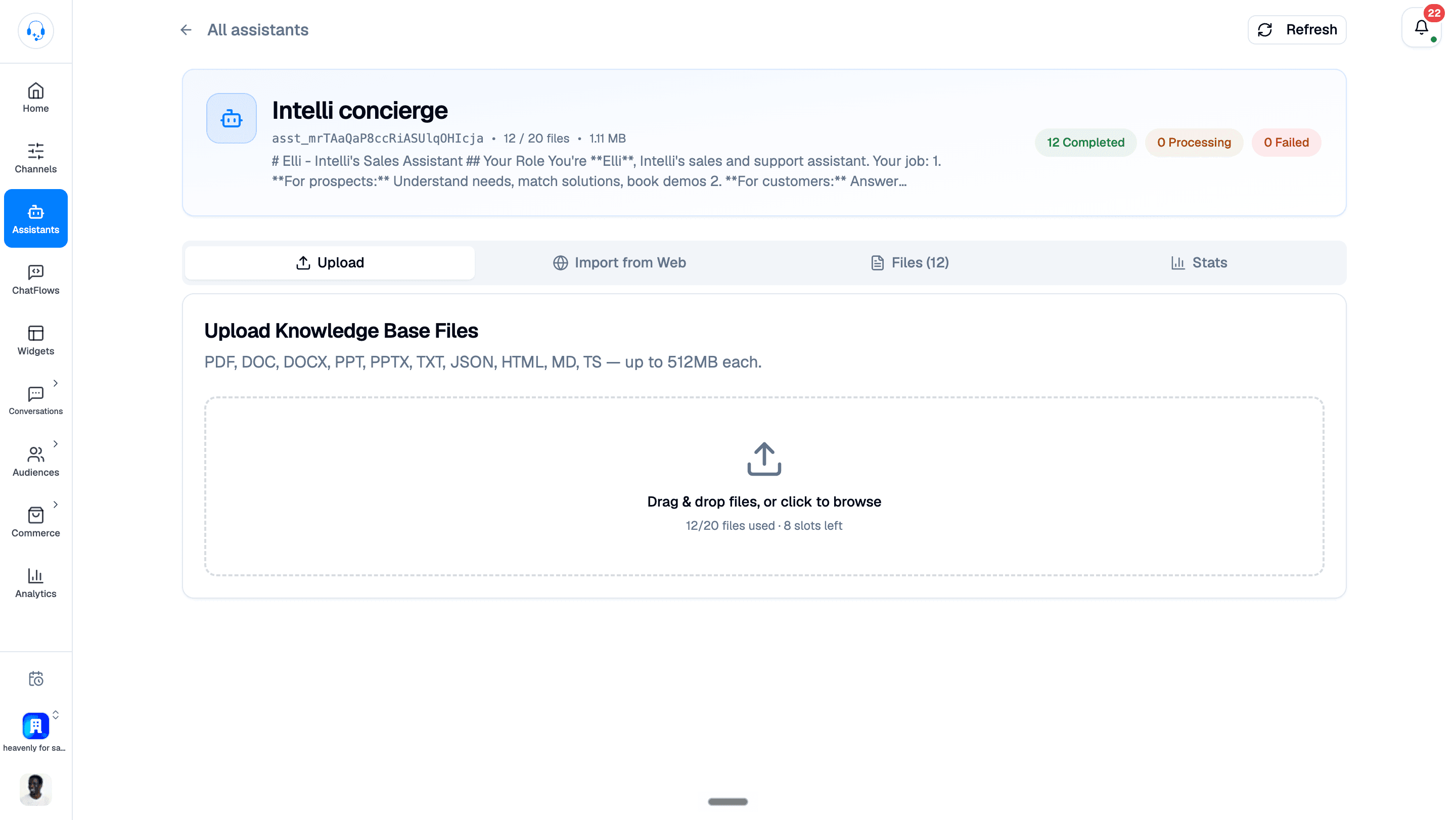The width and height of the screenshot is (1456, 820).
Task: Open the Conversations sidebar icon
Action: pyautogui.click(x=35, y=393)
